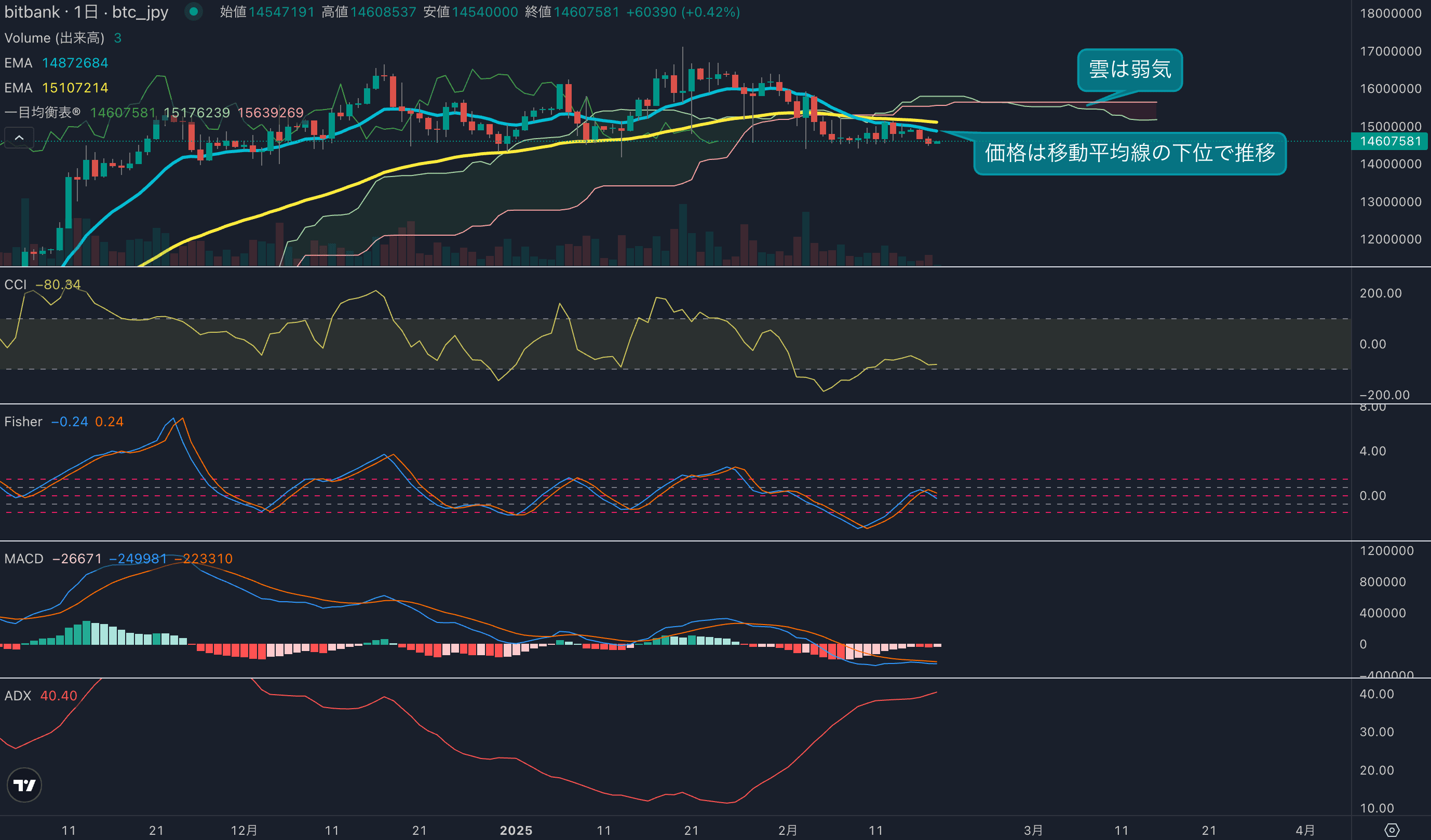This screenshot has height=840, width=1431.
Task: Click the Fisher indicator label
Action: pyautogui.click(x=23, y=422)
